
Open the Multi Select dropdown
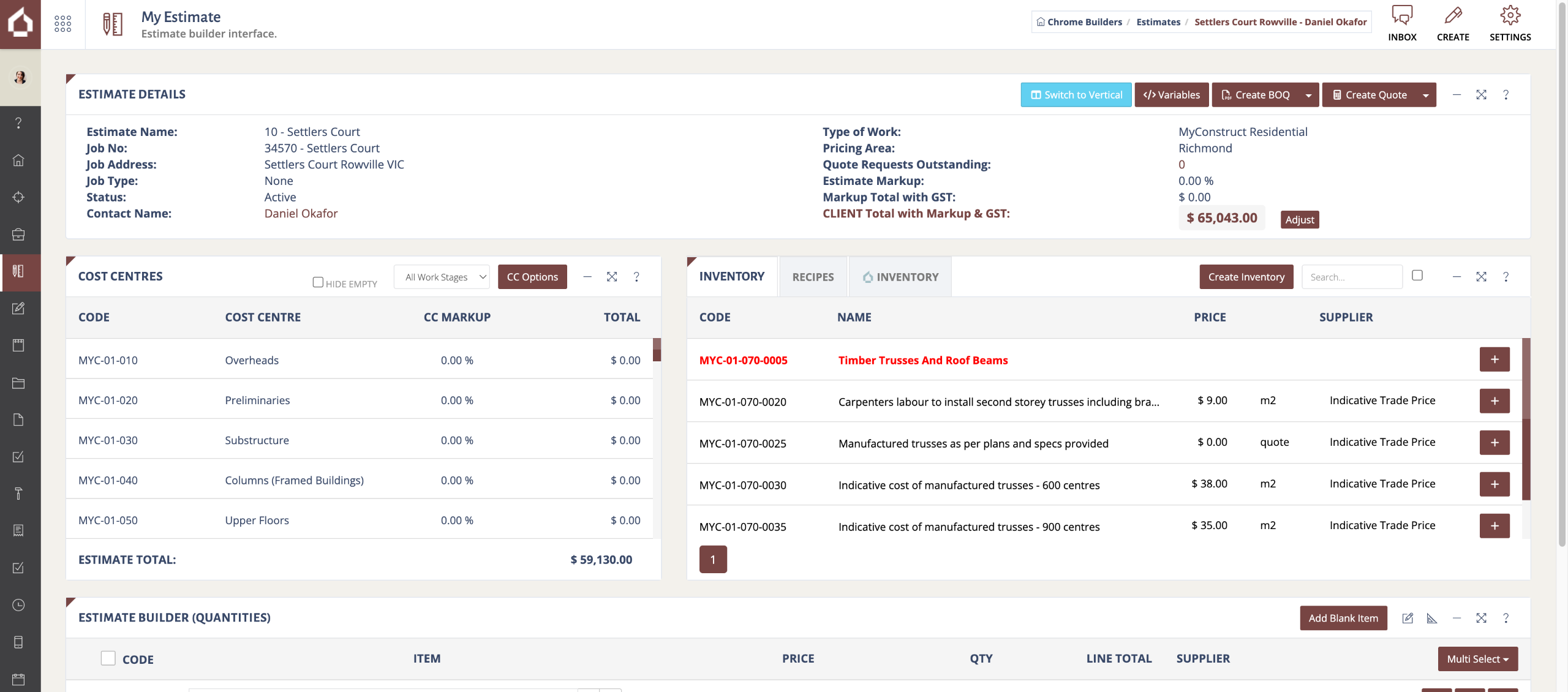(x=1477, y=659)
